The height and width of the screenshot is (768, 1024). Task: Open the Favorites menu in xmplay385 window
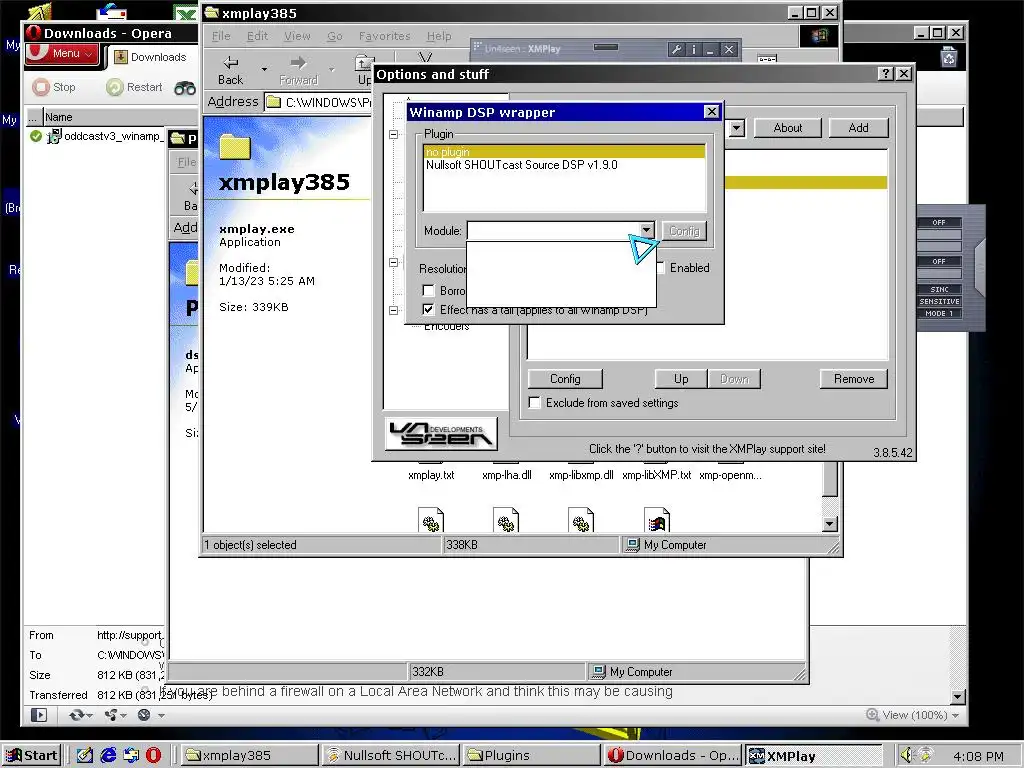tap(385, 36)
